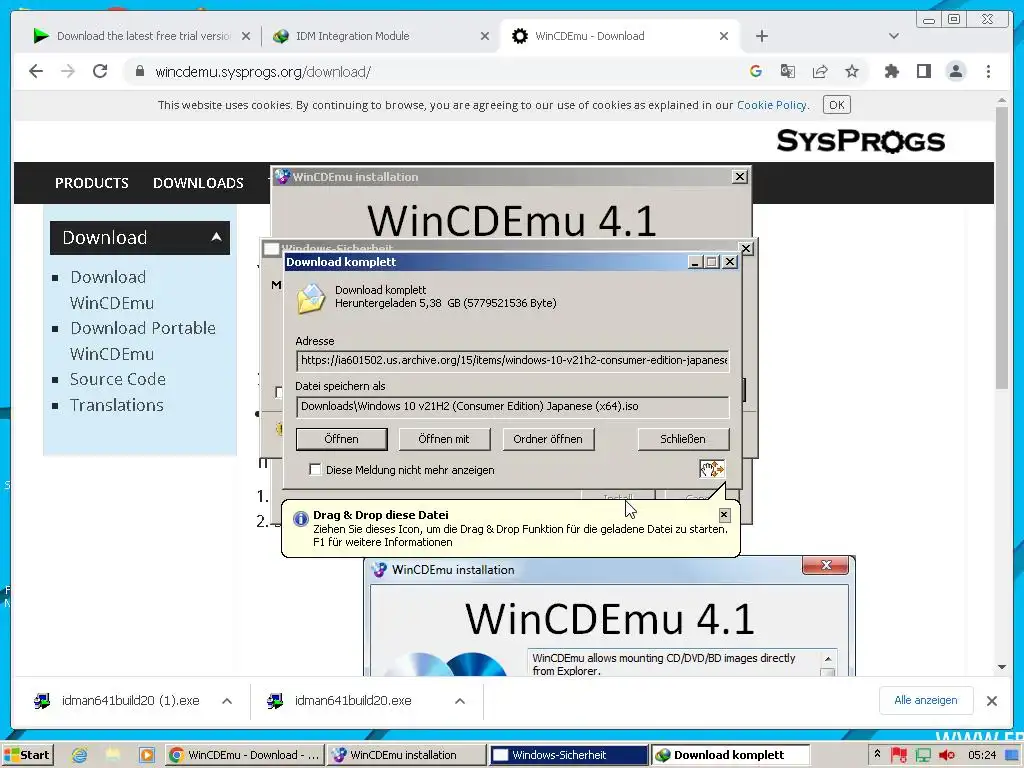Screen dimensions: 1024x768
Task: Expand options for idman641build20.exe download
Action: click(460, 701)
